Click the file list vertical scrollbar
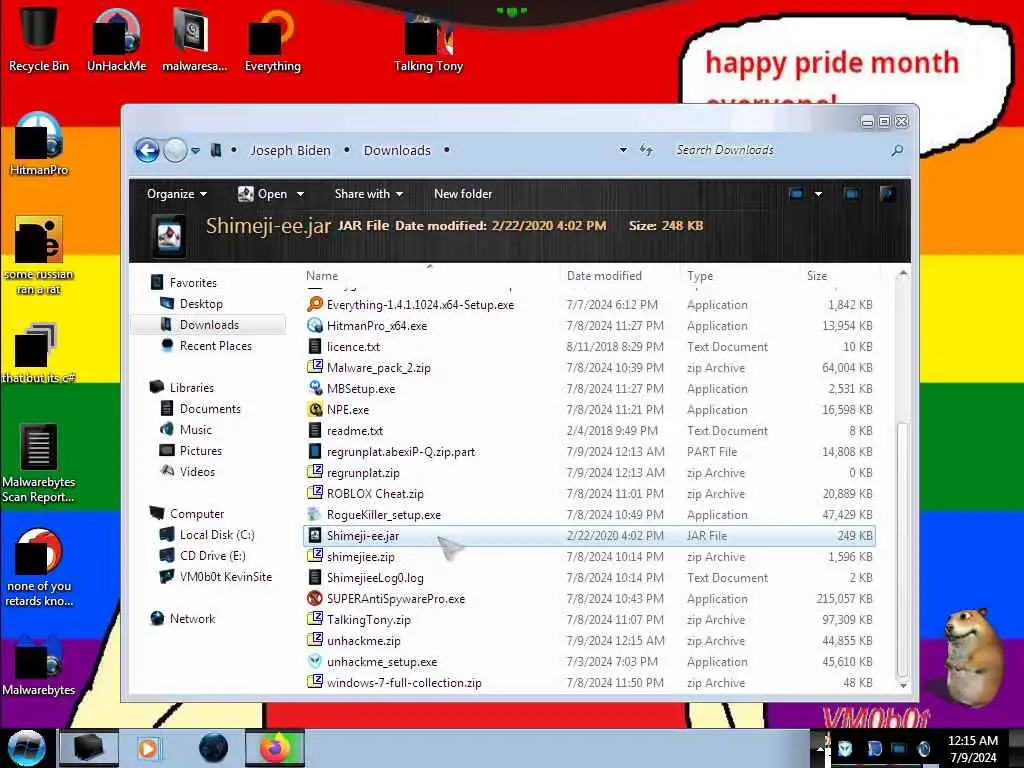Viewport: 1024px width, 768px height. (903, 549)
